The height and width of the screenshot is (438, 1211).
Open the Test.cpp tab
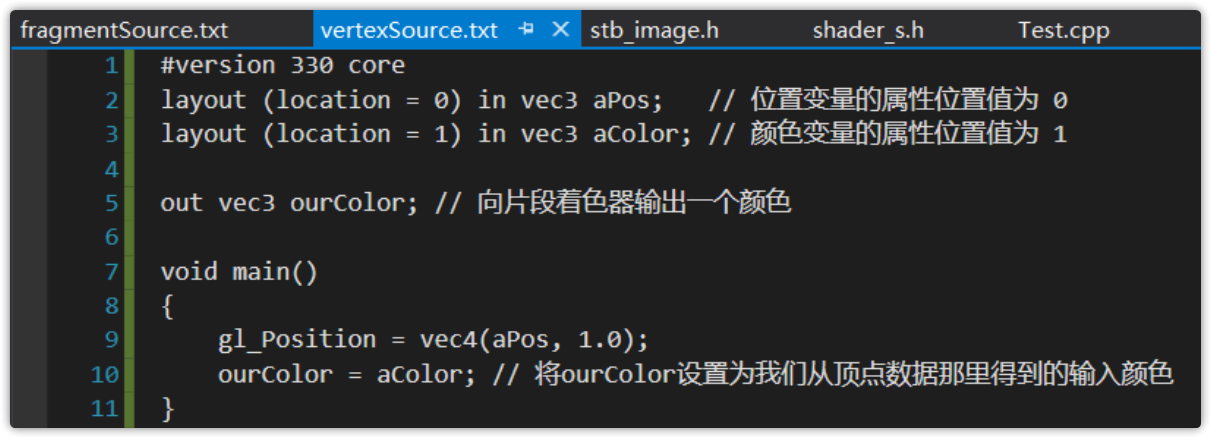click(1063, 30)
